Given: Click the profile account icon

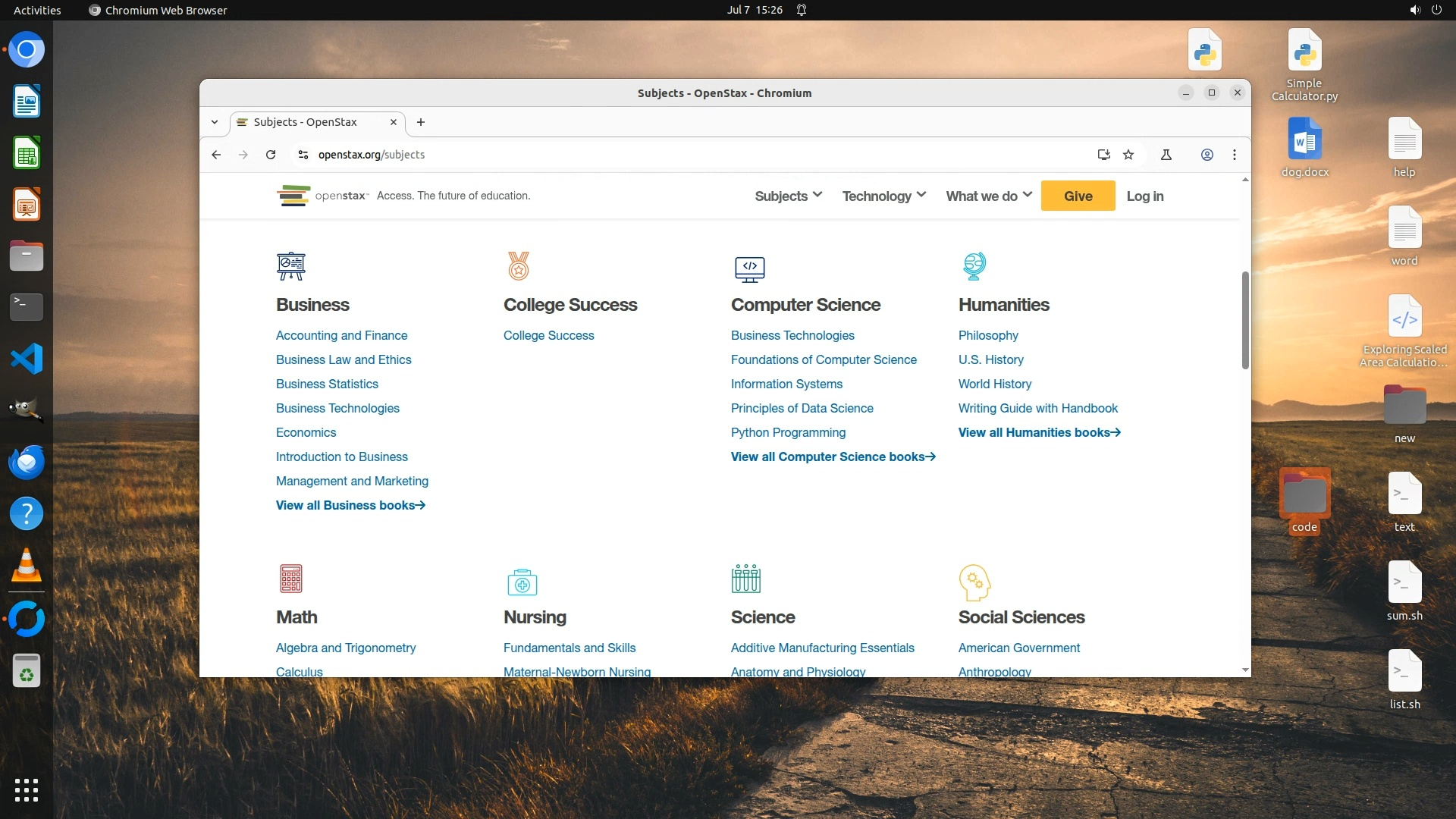Looking at the screenshot, I should tap(1207, 155).
